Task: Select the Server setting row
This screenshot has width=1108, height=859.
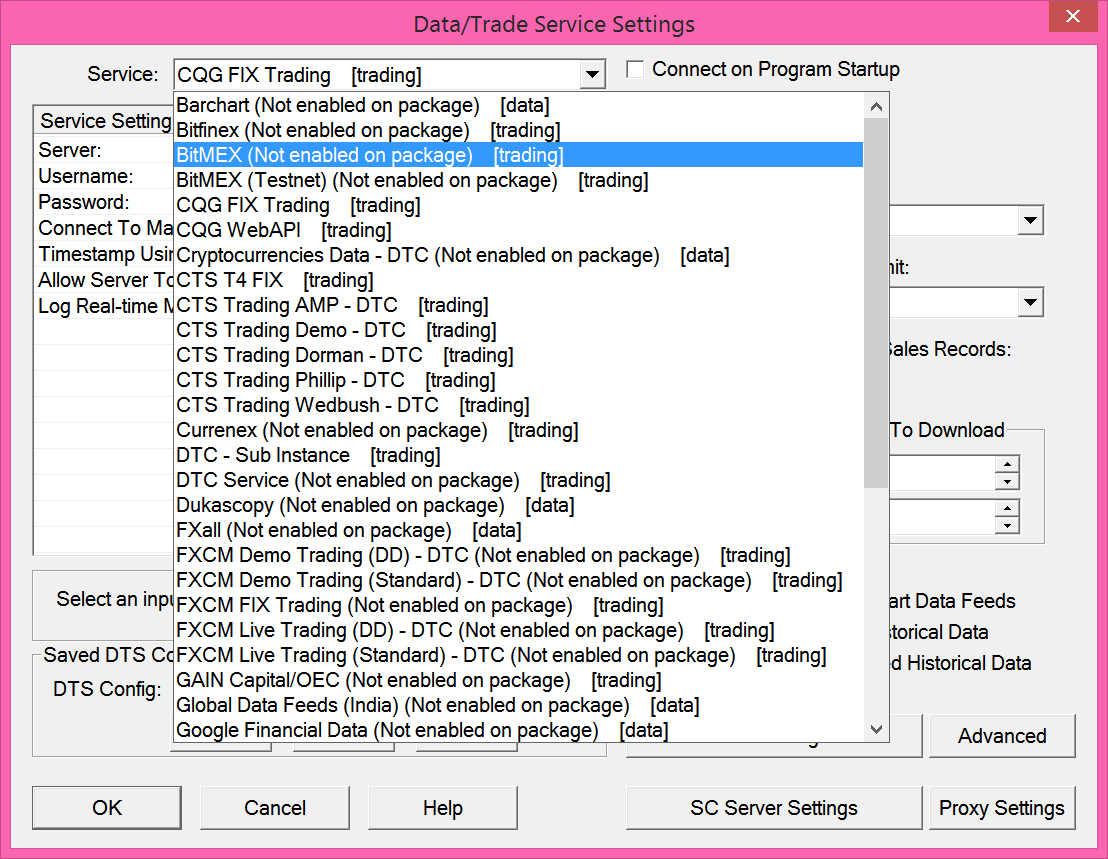Action: [105, 150]
